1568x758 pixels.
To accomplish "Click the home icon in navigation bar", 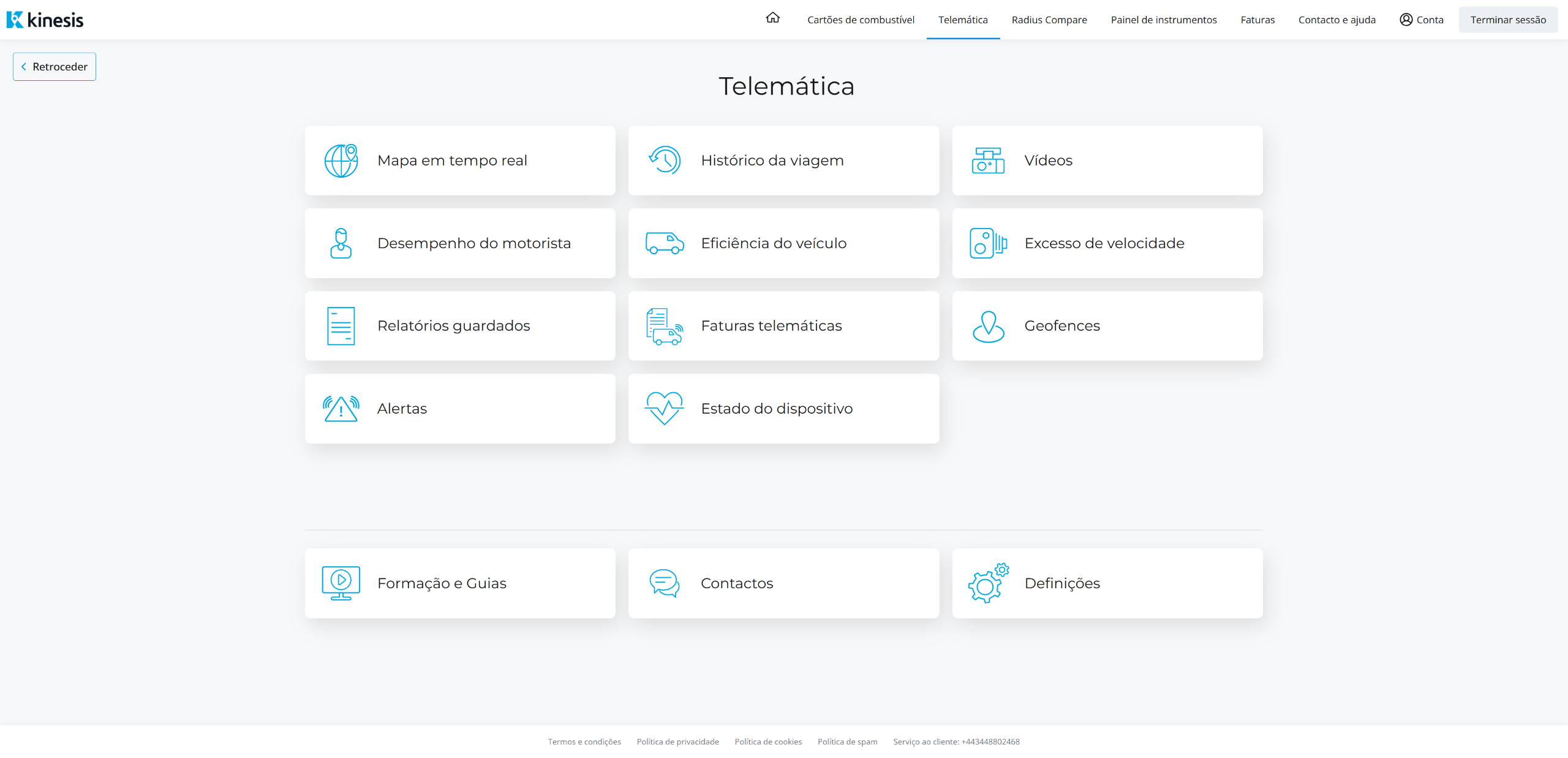I will [x=772, y=18].
